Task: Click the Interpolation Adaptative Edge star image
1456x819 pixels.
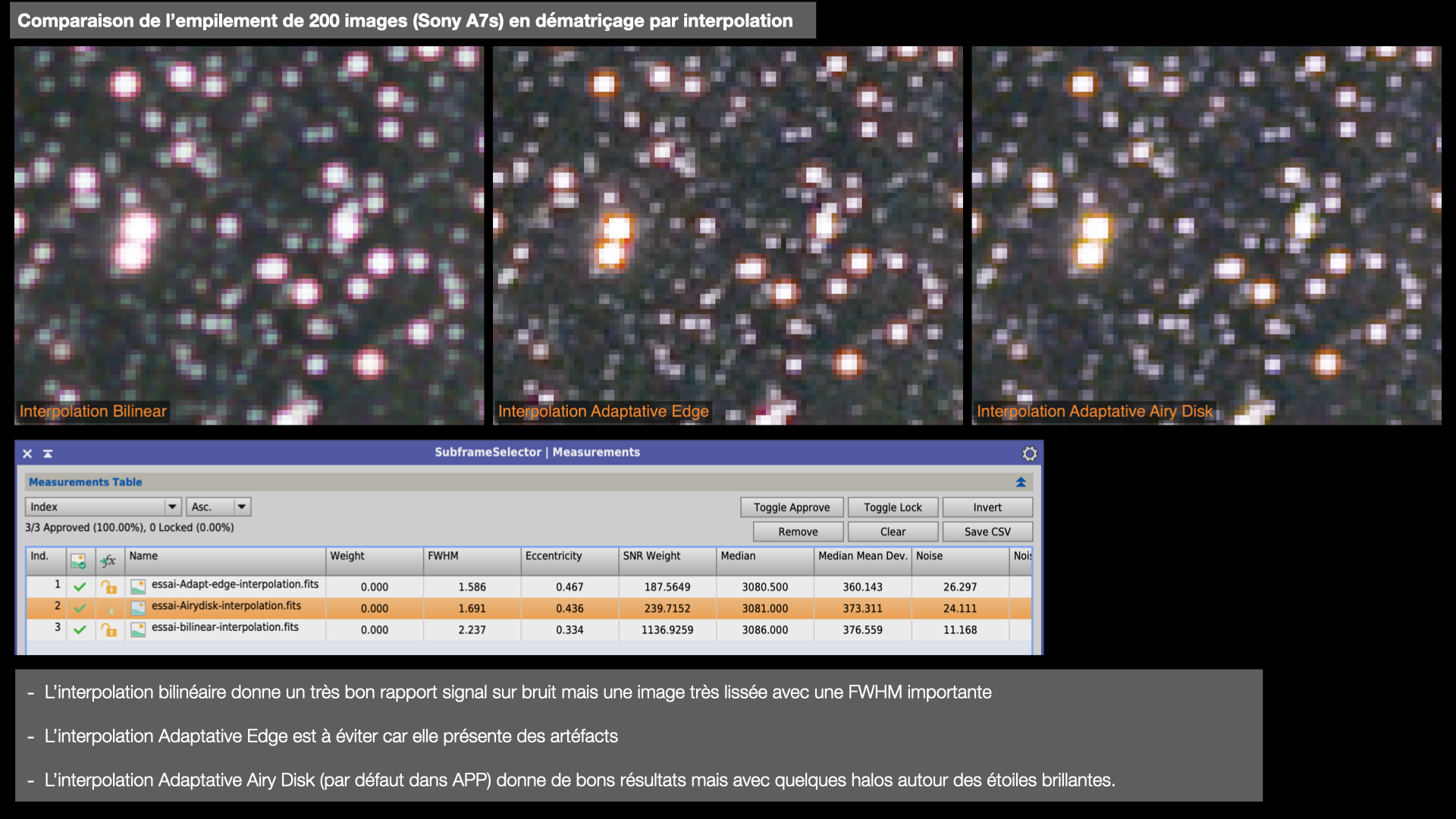Action: tap(727, 235)
